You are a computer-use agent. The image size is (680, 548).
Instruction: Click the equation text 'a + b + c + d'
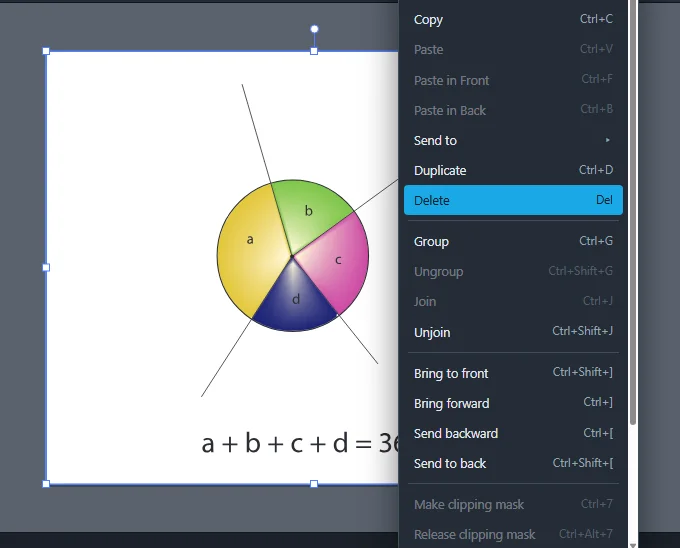[x=275, y=444]
